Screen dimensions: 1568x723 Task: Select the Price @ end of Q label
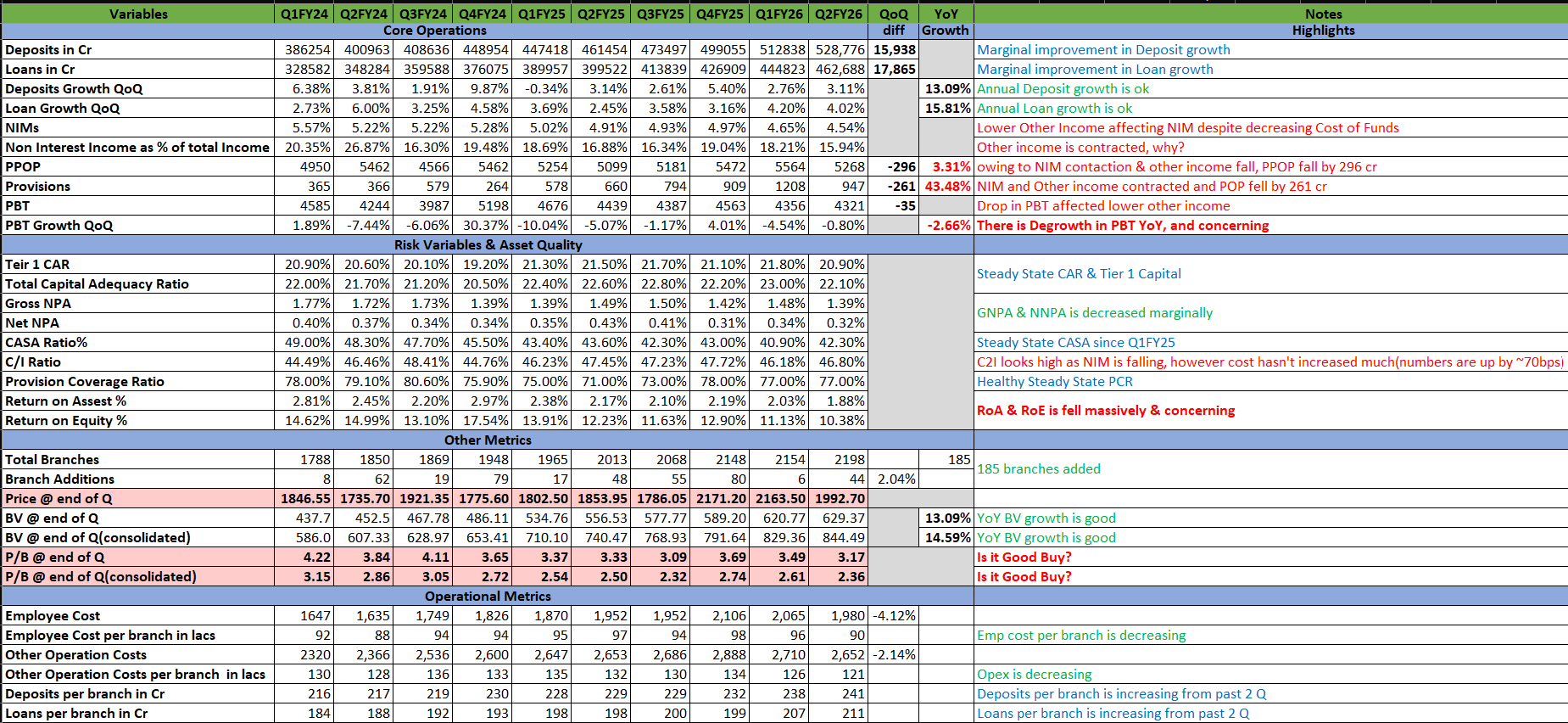point(59,499)
